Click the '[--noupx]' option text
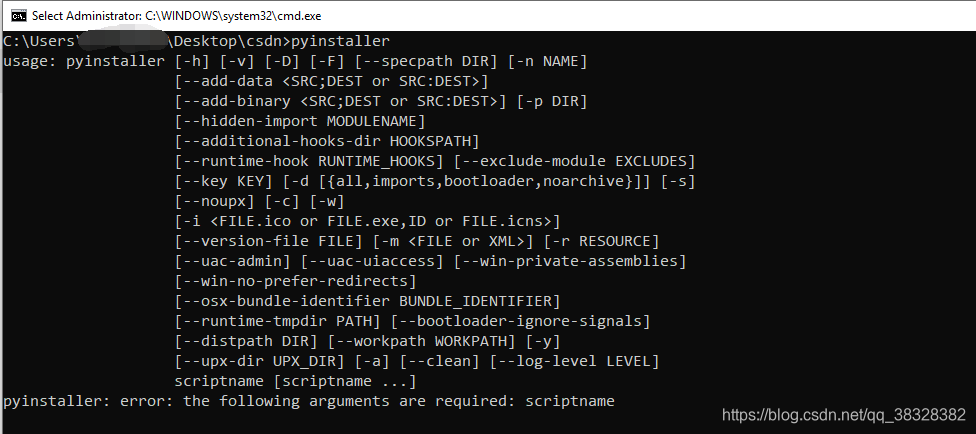 click(x=215, y=201)
